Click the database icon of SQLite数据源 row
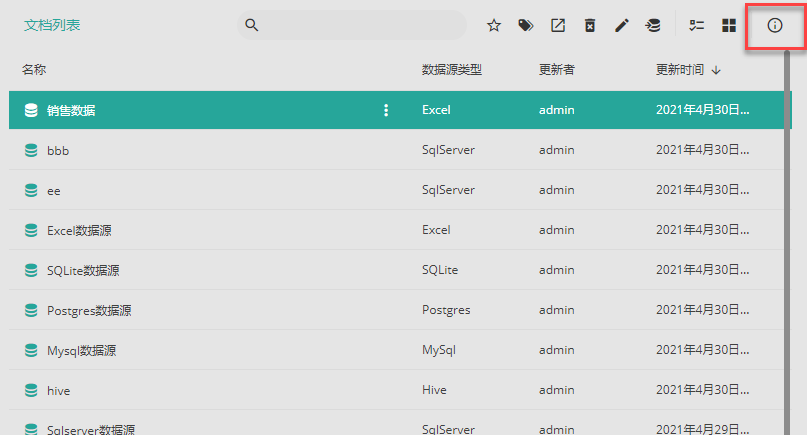Viewport: 807px width, 435px height. [31, 270]
